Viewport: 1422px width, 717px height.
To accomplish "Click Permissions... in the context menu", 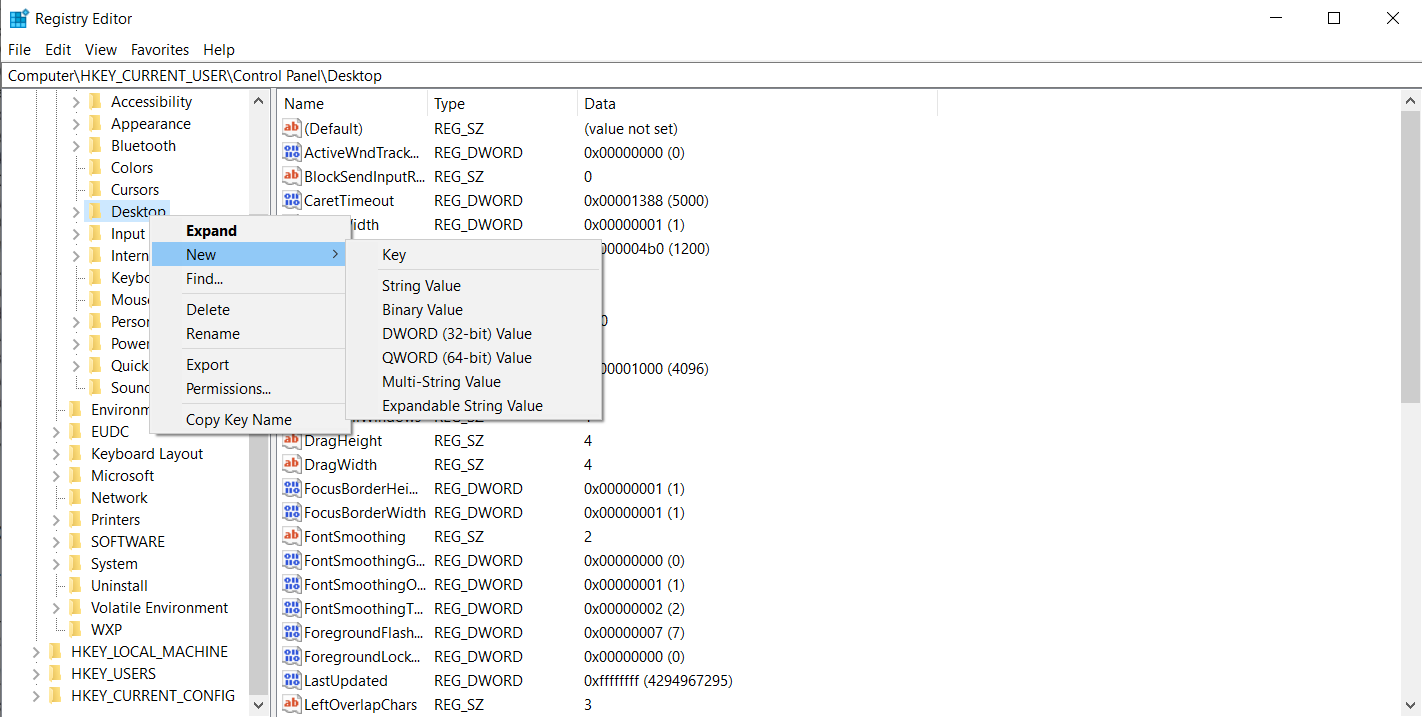I will pyautogui.click(x=248, y=389).
